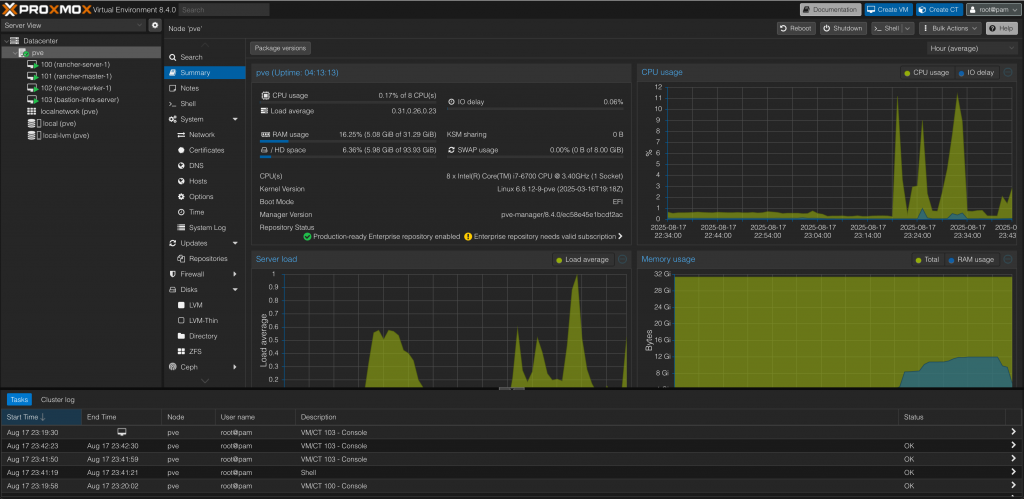Click the Documentation button
The image size is (1024, 499).
point(831,10)
